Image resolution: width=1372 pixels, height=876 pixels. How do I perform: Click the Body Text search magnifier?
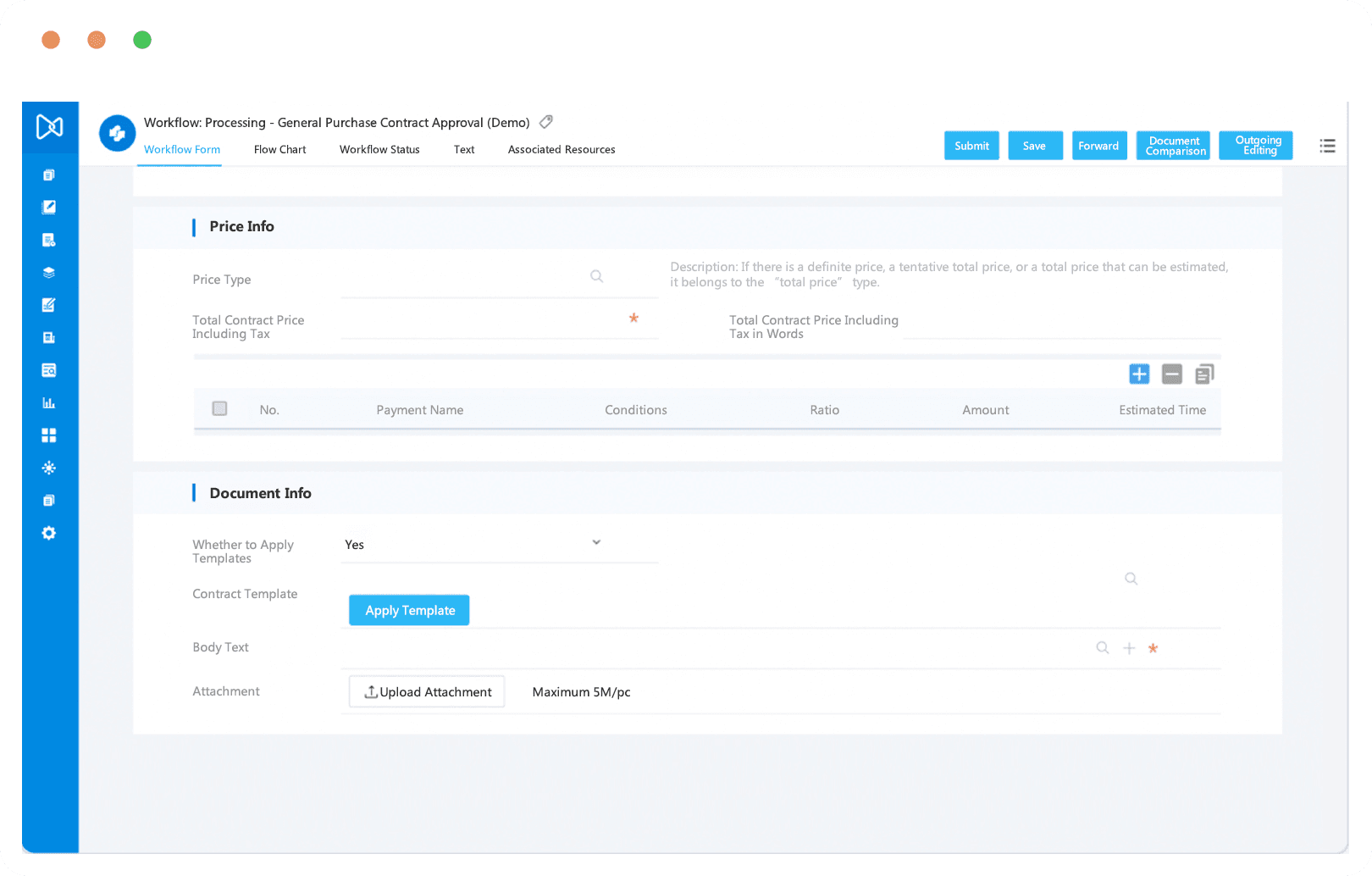(1103, 648)
